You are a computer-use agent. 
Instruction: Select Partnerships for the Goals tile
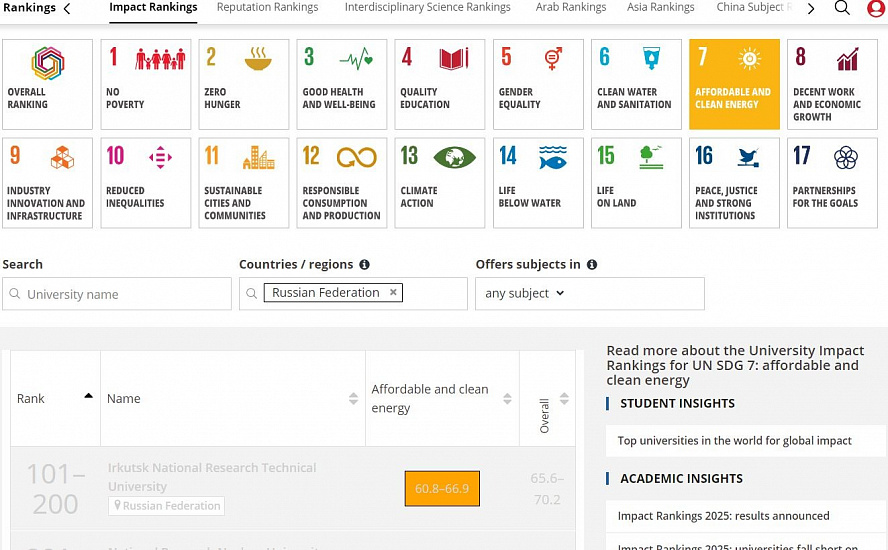(832, 183)
